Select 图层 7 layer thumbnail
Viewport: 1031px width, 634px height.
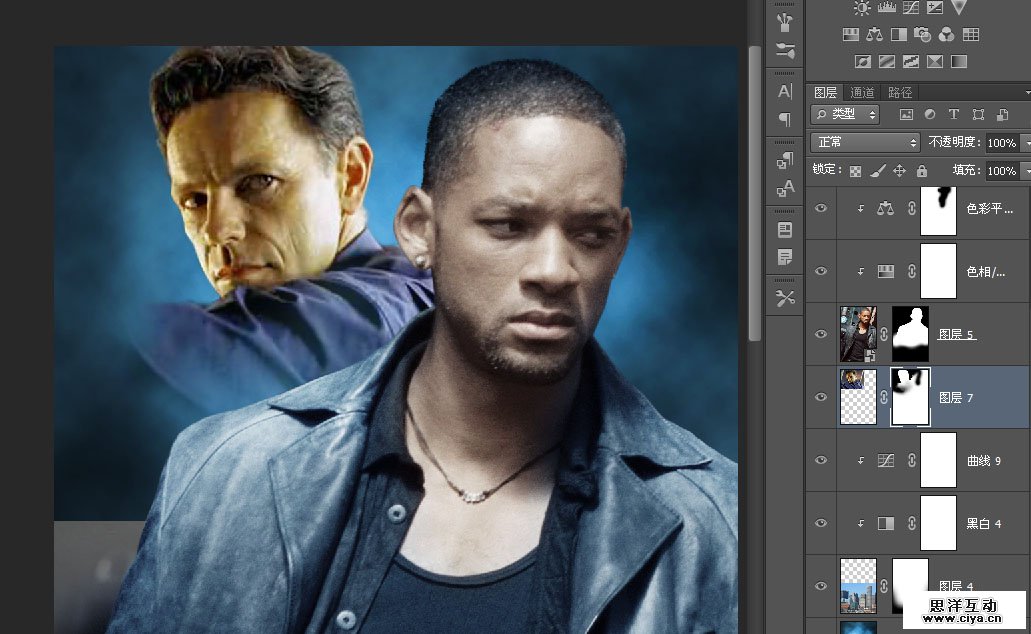(859, 397)
